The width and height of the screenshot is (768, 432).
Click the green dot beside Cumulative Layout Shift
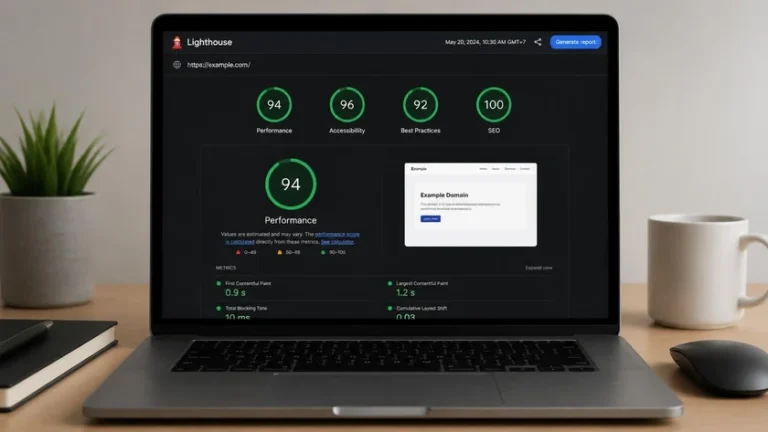pyautogui.click(x=390, y=308)
